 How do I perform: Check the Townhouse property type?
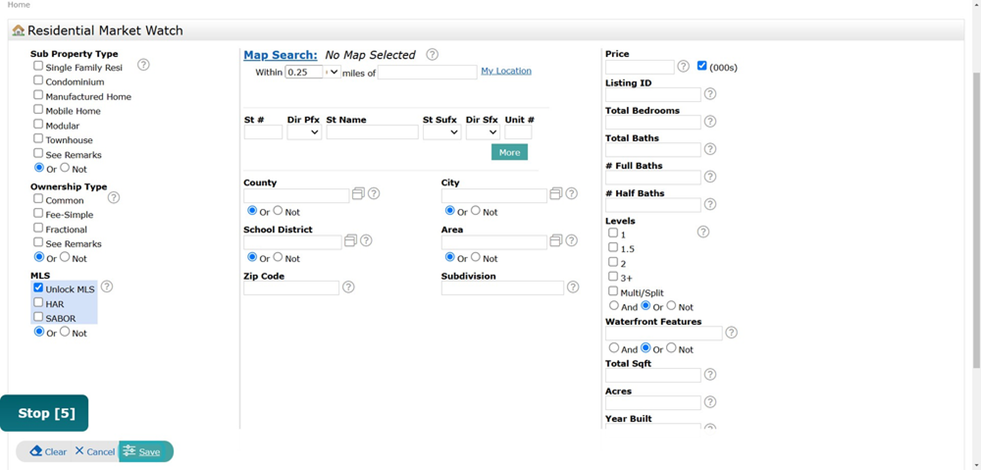point(39,138)
